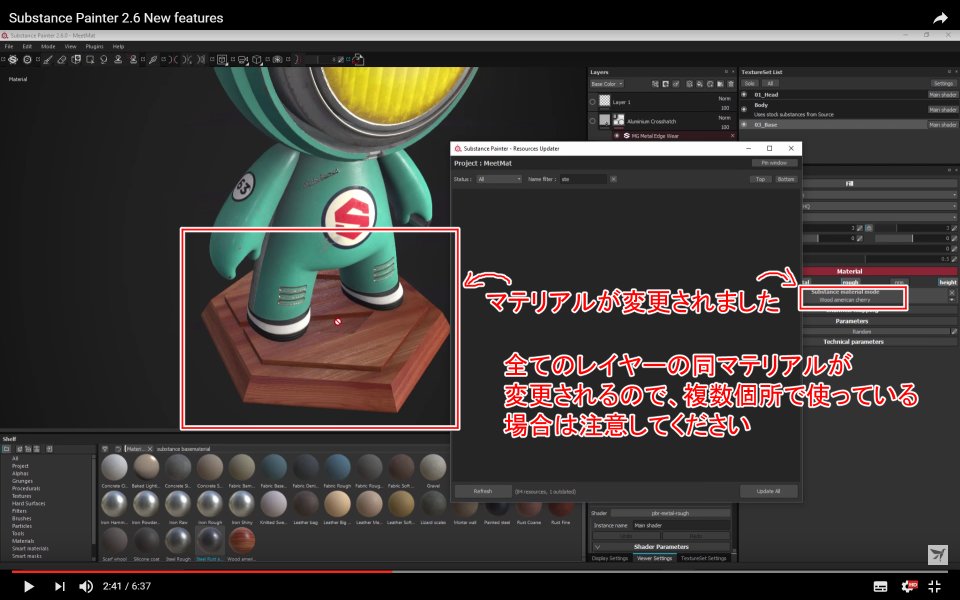960x600 pixels.
Task: Select the Material Picker eyedropper icon
Action: click(153, 59)
